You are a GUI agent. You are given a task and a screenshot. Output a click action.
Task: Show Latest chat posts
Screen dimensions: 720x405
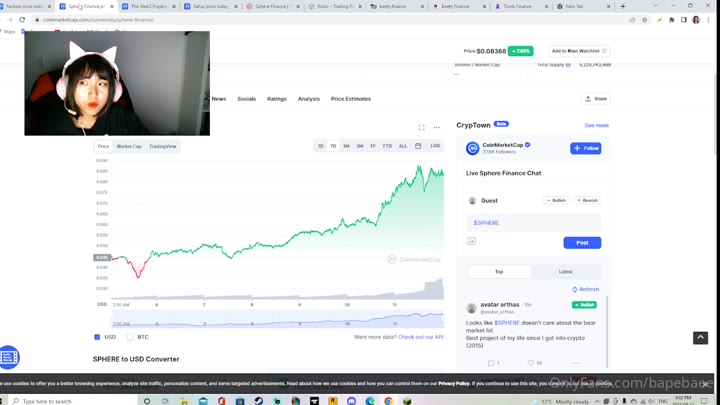click(566, 272)
